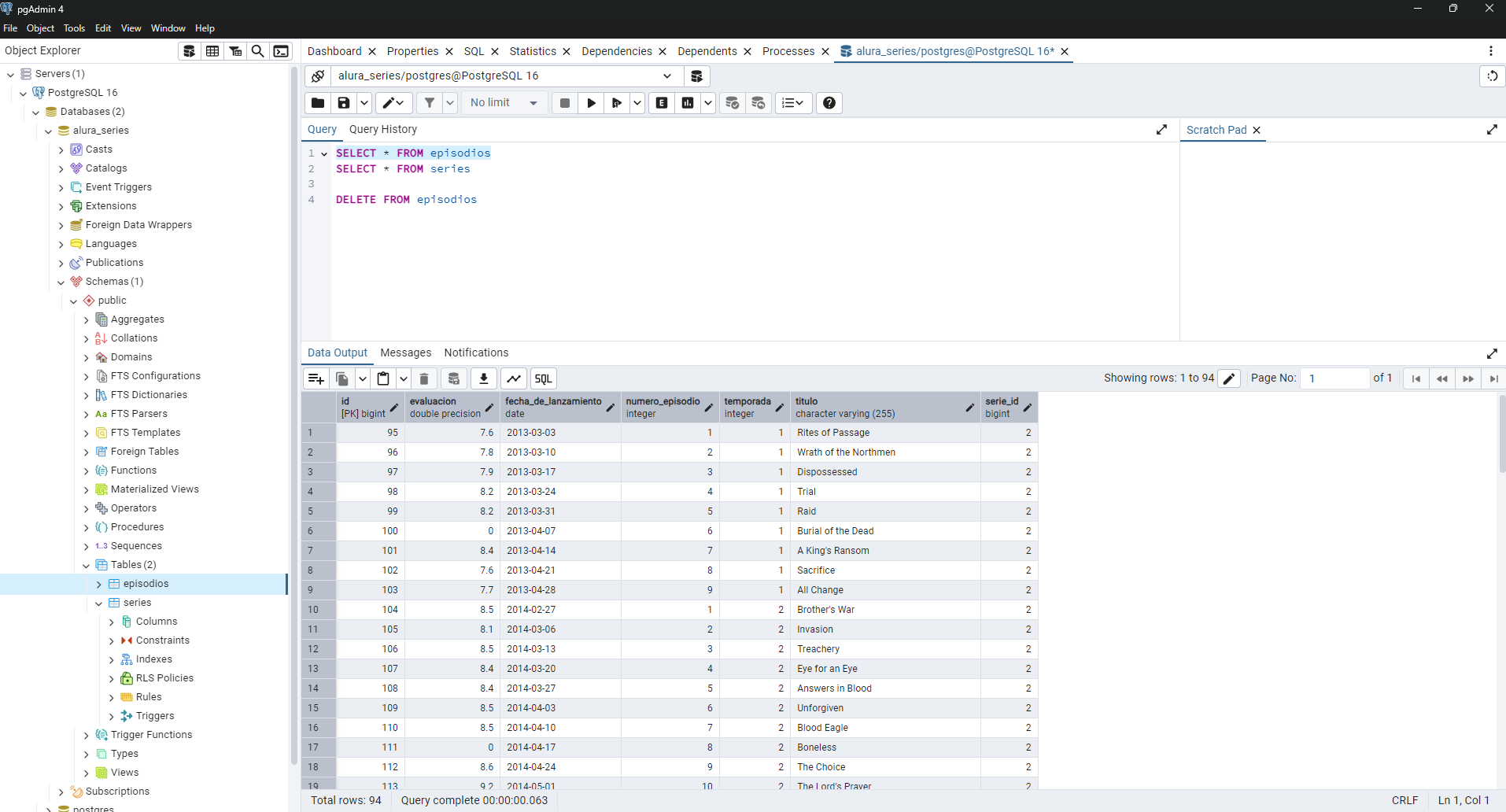The height and width of the screenshot is (812, 1506).
Task: Switch to the Query History tab
Action: tap(383, 130)
